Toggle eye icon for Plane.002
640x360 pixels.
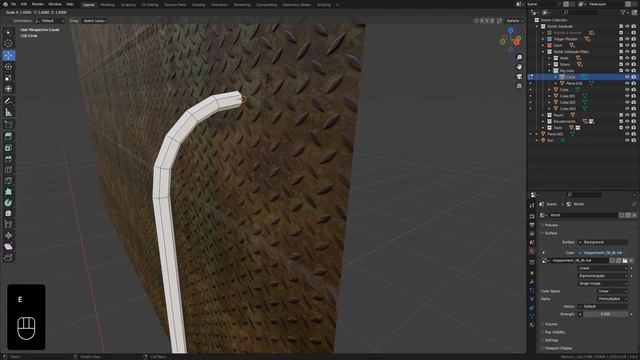(x=627, y=134)
